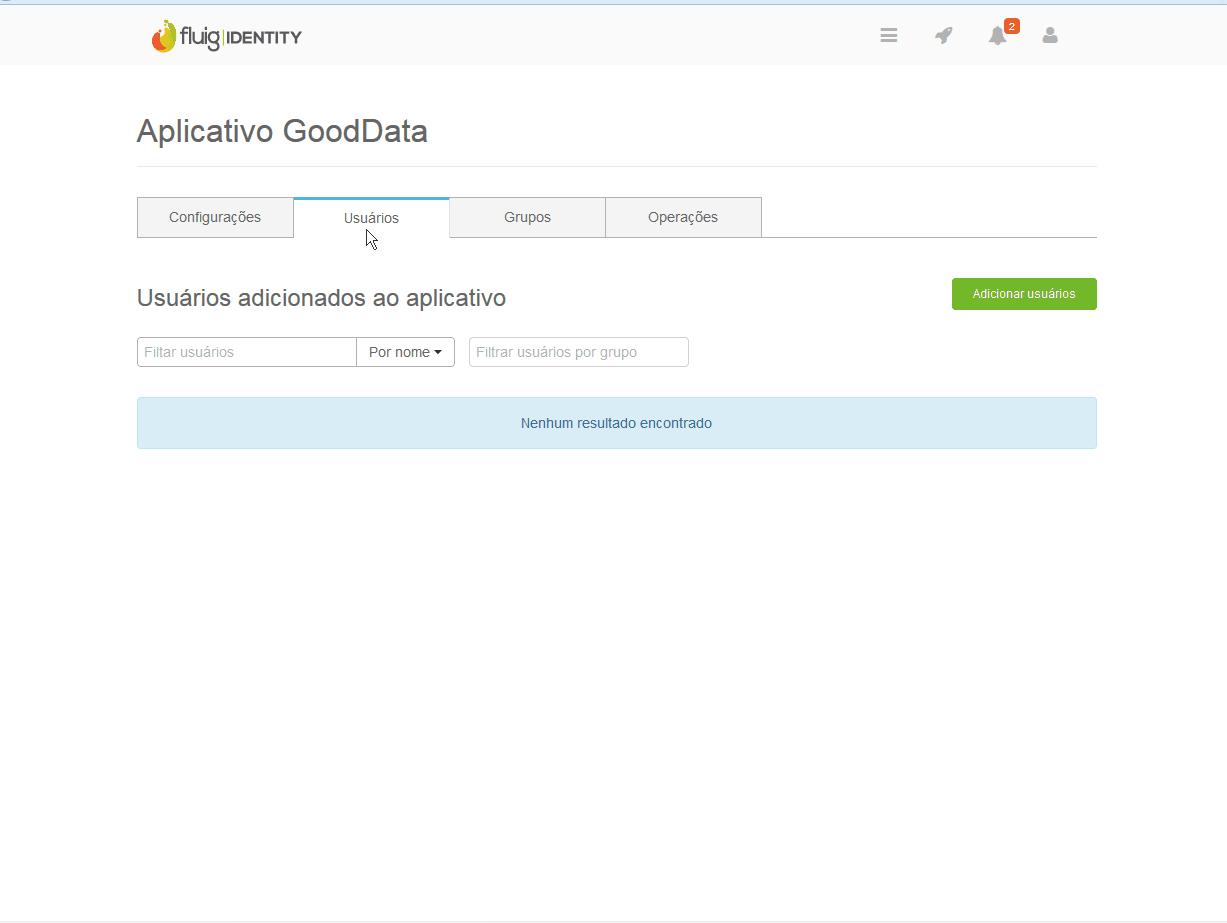Image resolution: width=1227 pixels, height=923 pixels.
Task: Switch to the Grupos tab
Action: click(x=527, y=217)
